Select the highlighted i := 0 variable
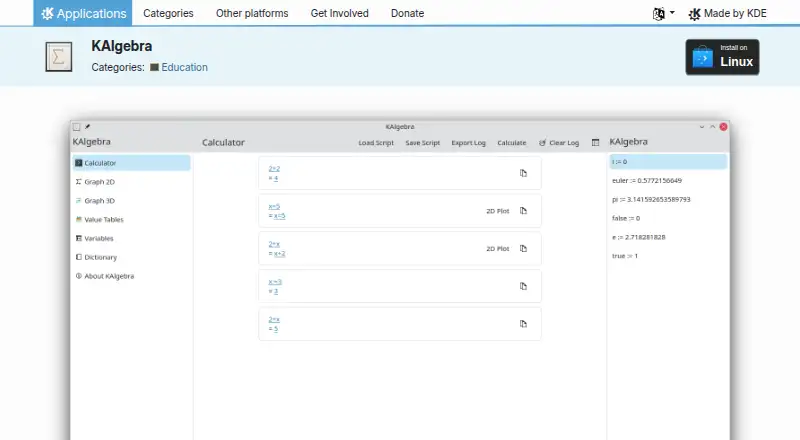 tap(668, 162)
